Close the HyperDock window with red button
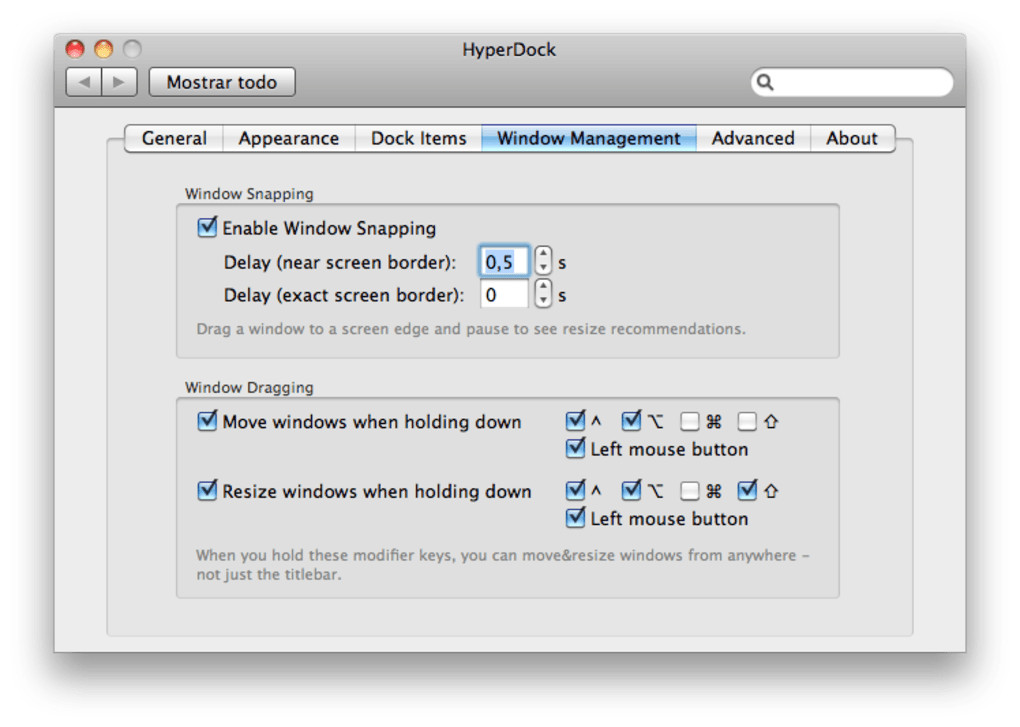 (x=75, y=49)
